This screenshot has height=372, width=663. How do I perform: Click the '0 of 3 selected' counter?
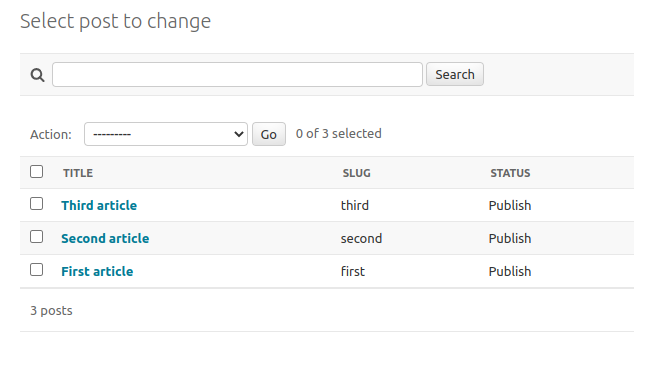pos(338,134)
